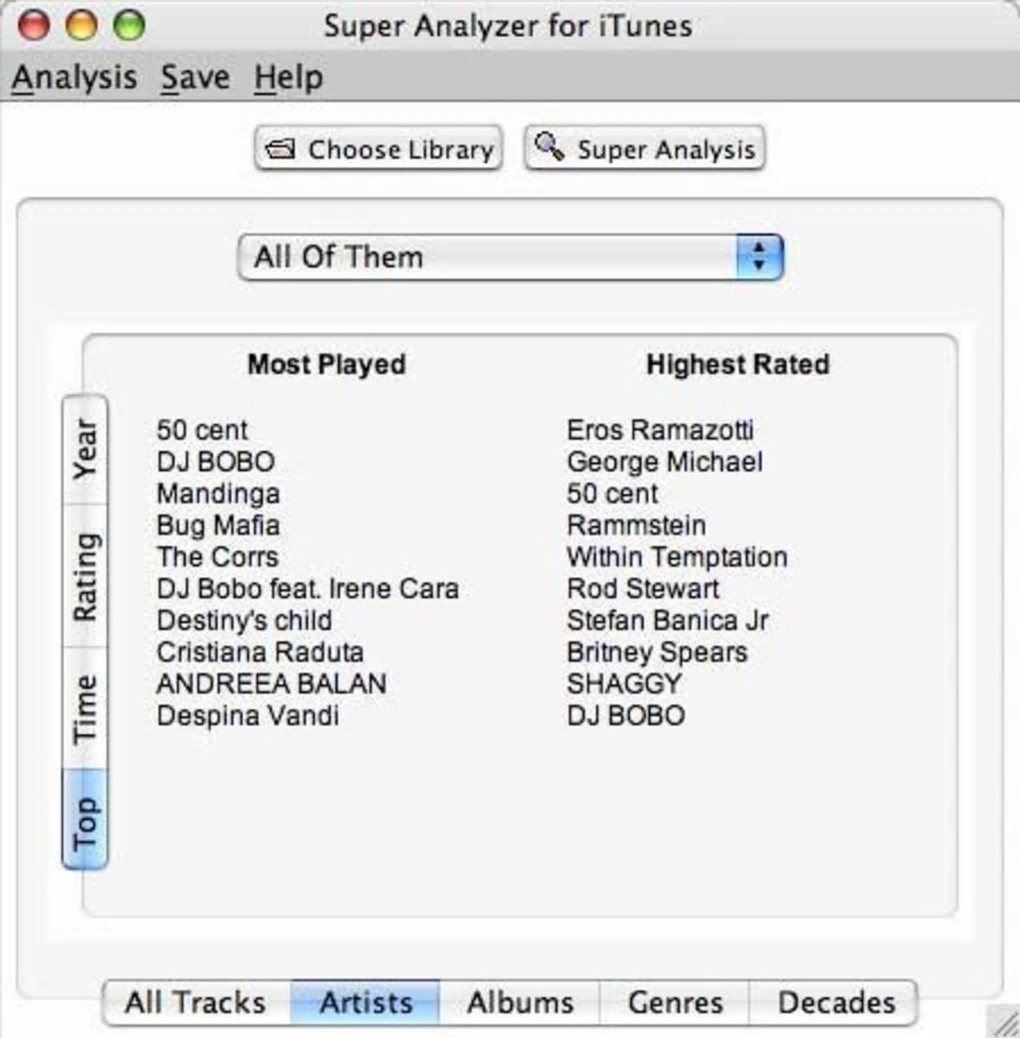Open the Help menu
Image resolution: width=1020 pixels, height=1038 pixels.
(289, 77)
